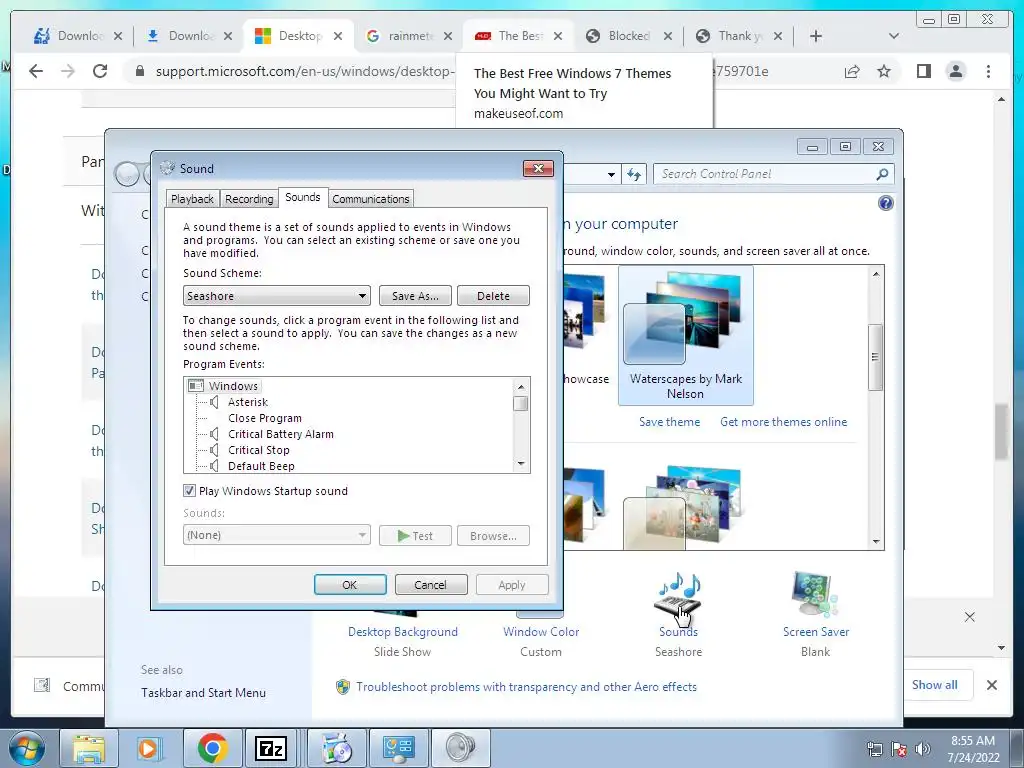The image size is (1024, 768).
Task: Open the Sounds (None) dropdown
Action: tap(277, 535)
